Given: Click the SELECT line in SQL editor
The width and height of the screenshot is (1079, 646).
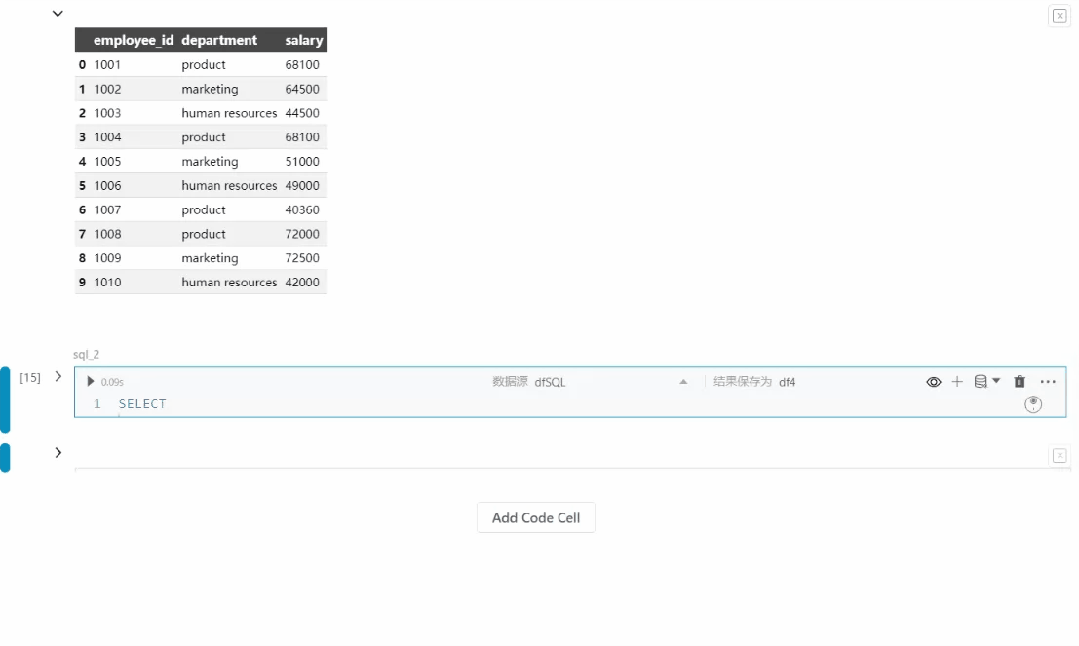Looking at the screenshot, I should pyautogui.click(x=142, y=404).
